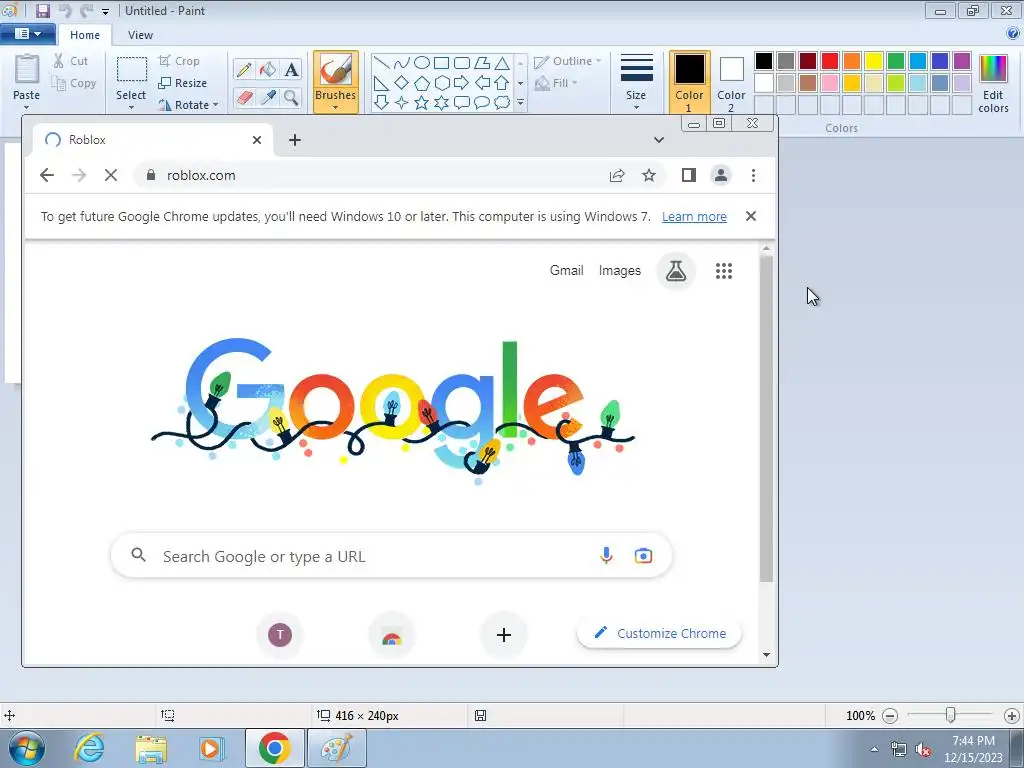Screen dimensions: 1024x768
Task: Choose the Right arrow shape
Action: point(462,83)
